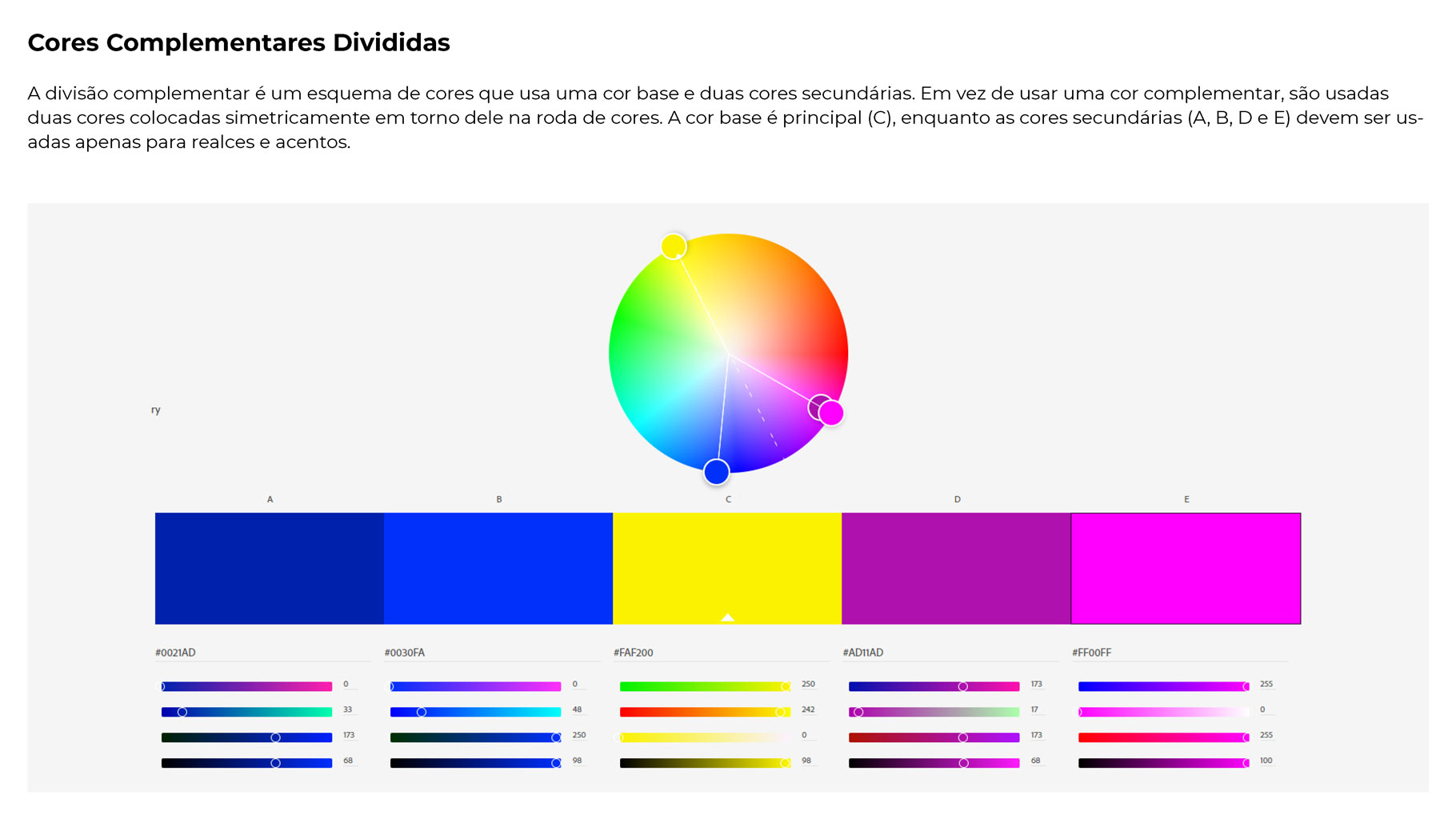Viewport: 1456px width, 819px height.
Task: Click slider with value 33 under #0021AD
Action: [x=246, y=712]
